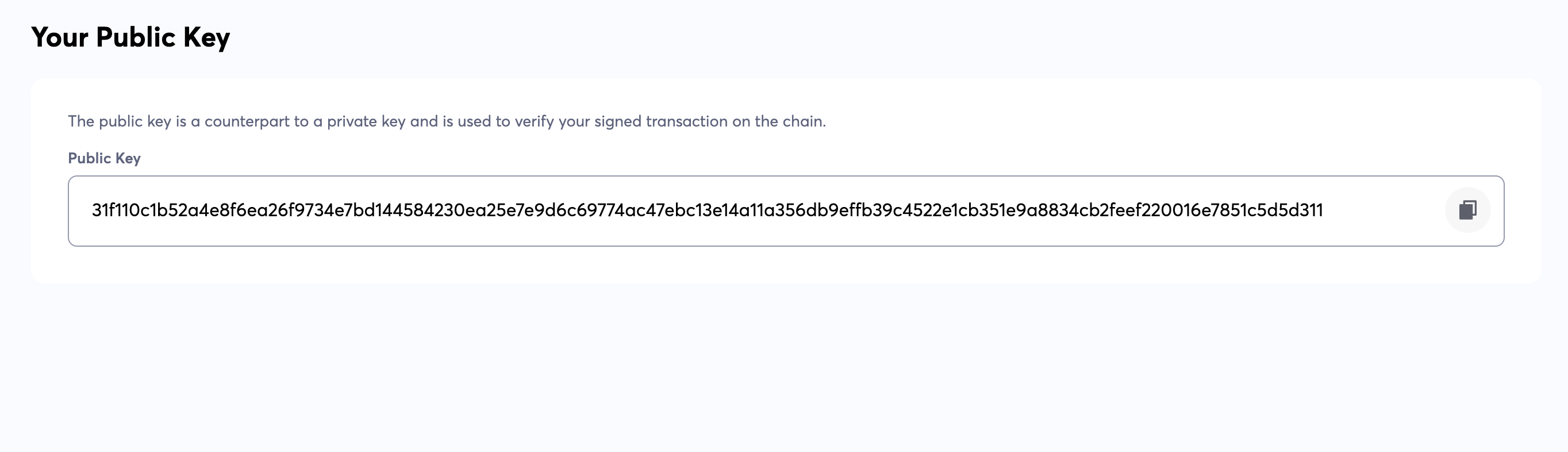Click the 'Your Public Key' page heading
The image size is (1568, 452).
coord(130,38)
